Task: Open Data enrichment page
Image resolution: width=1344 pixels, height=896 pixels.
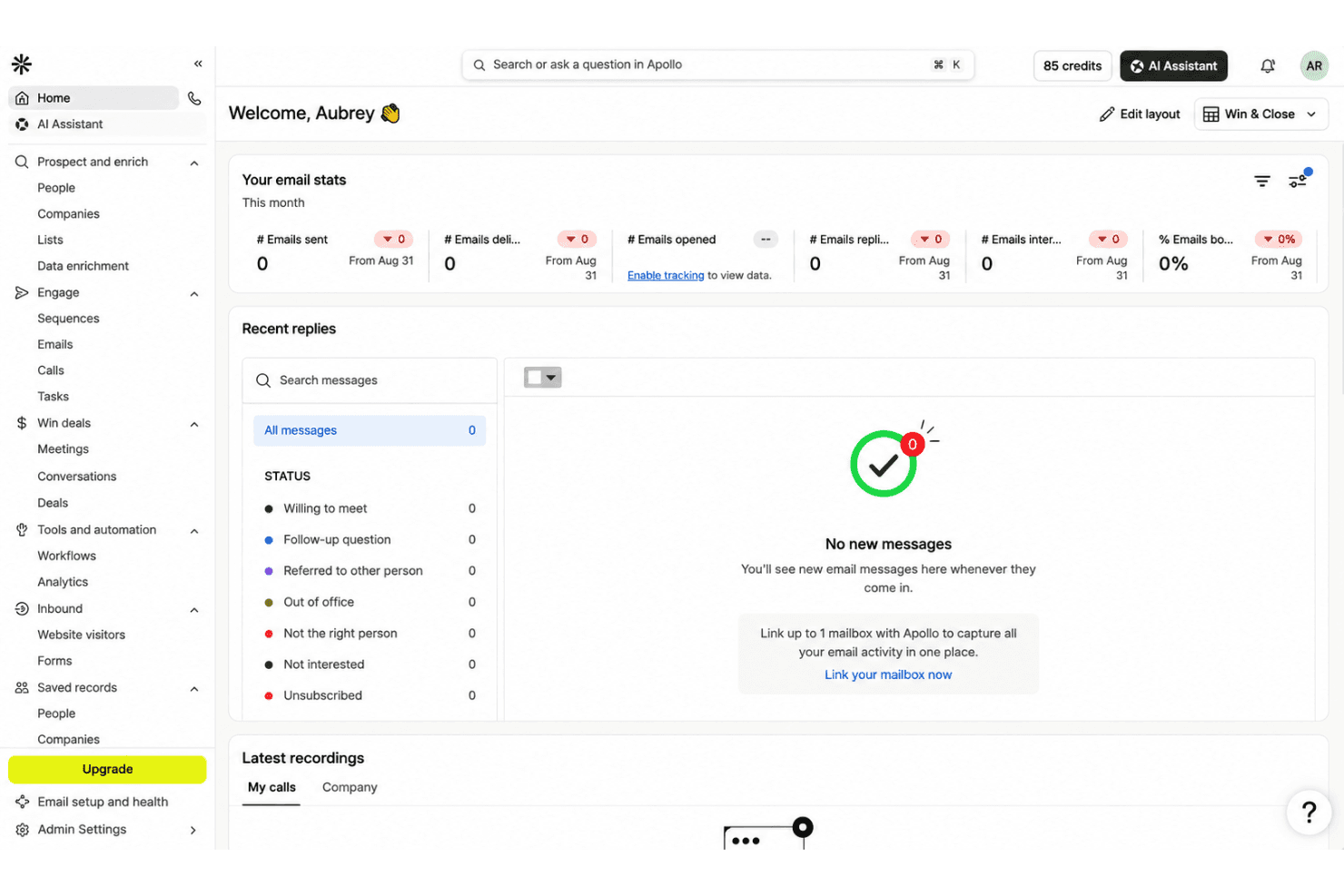Action: 83,266
